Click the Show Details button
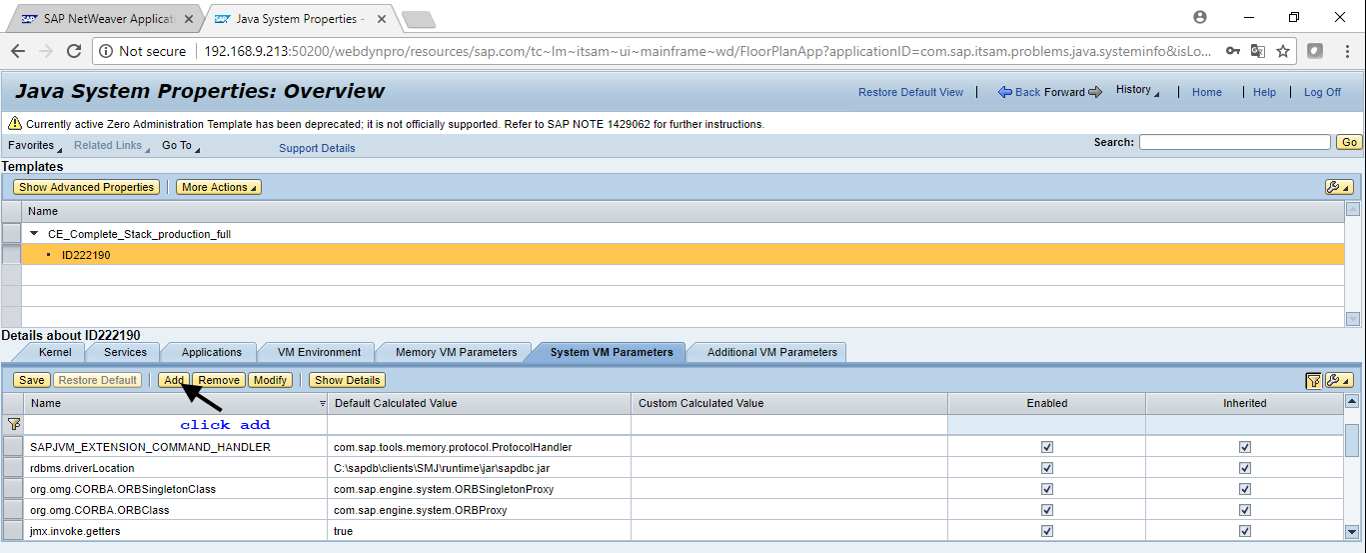This screenshot has height=553, width=1366. (x=347, y=380)
